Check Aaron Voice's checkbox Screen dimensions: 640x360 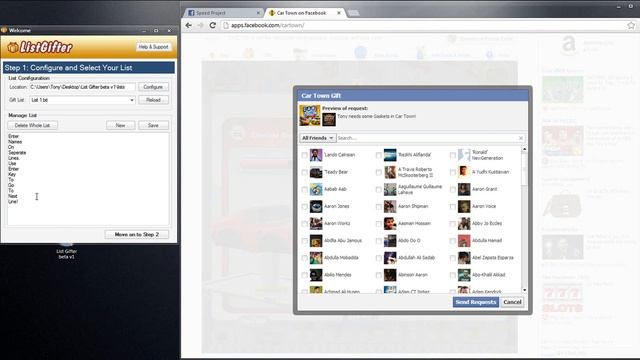point(452,207)
